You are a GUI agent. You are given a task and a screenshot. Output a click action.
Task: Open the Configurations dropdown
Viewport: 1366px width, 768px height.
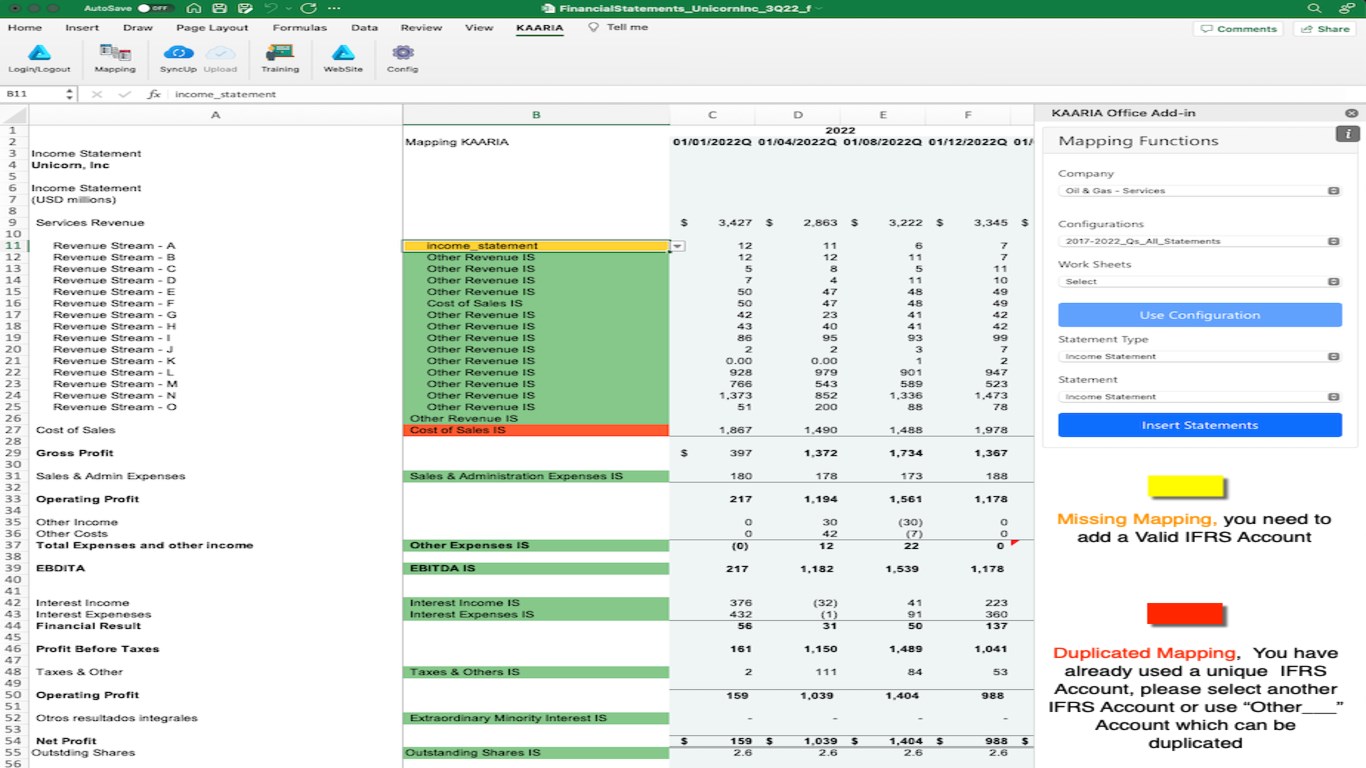(x=1200, y=241)
